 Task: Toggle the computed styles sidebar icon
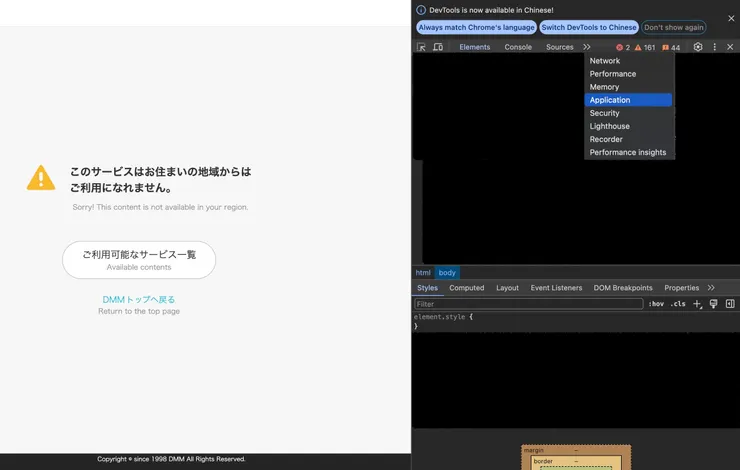(730, 304)
